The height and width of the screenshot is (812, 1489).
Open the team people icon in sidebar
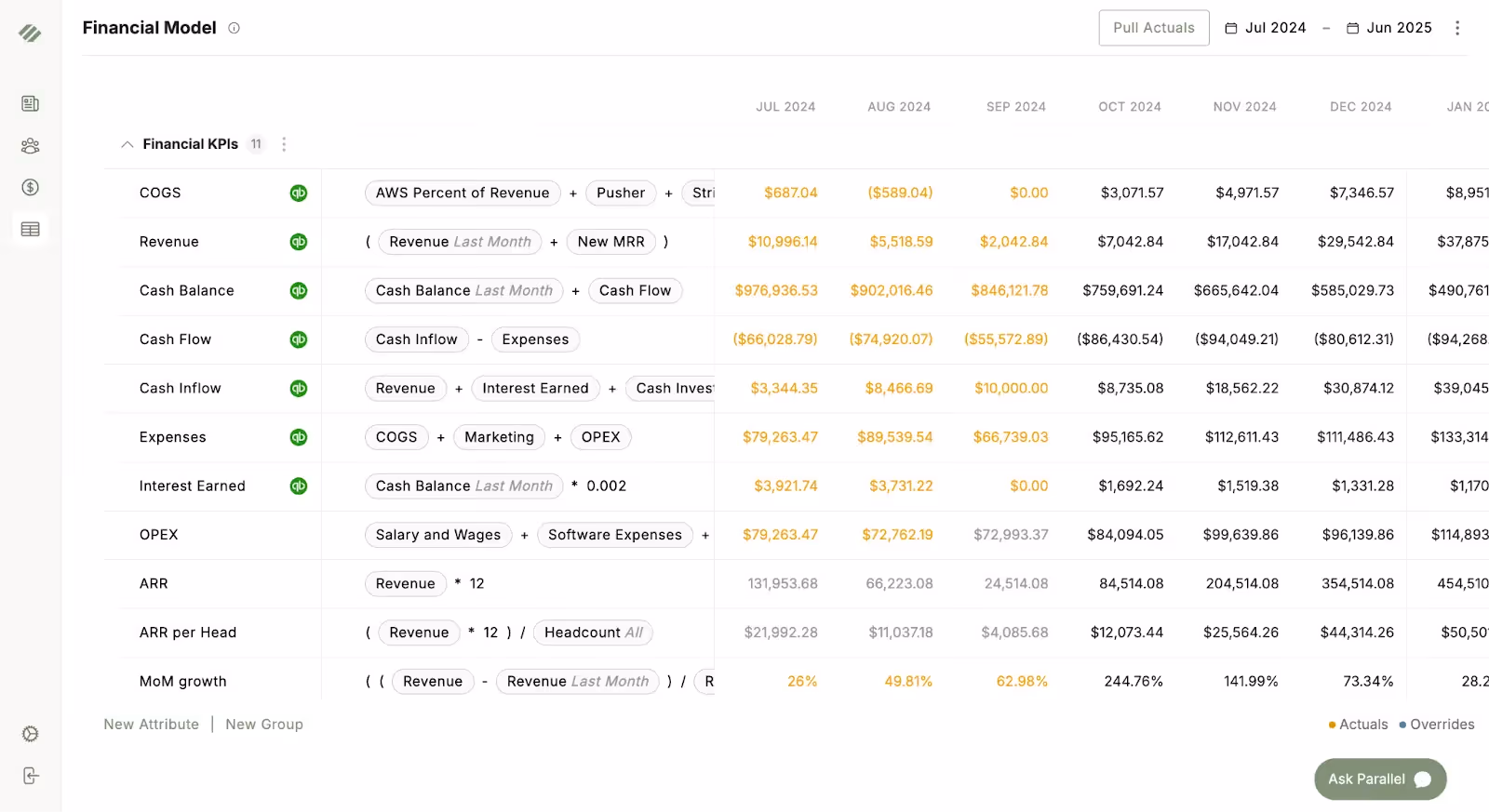coord(30,146)
